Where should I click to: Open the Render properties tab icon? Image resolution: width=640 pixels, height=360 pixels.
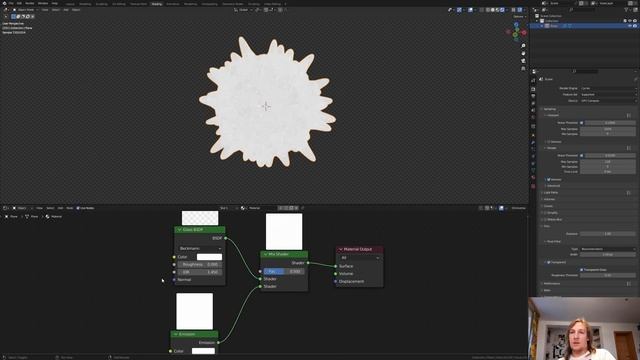[533, 89]
